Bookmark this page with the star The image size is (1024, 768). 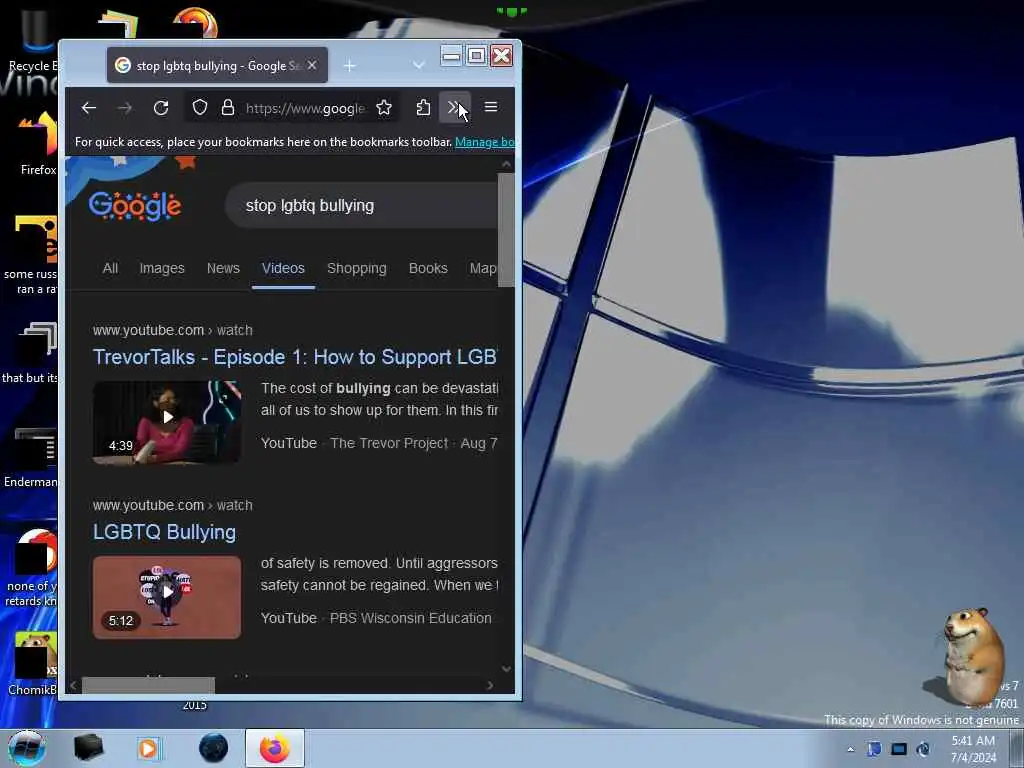tap(384, 108)
